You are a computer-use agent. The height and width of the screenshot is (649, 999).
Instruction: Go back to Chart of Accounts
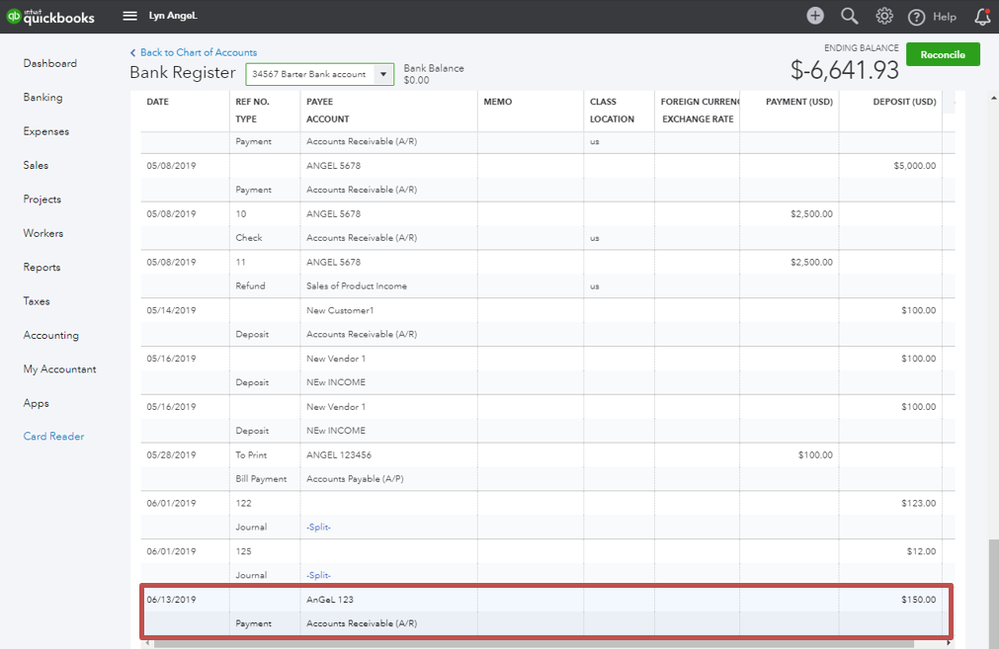tap(194, 52)
